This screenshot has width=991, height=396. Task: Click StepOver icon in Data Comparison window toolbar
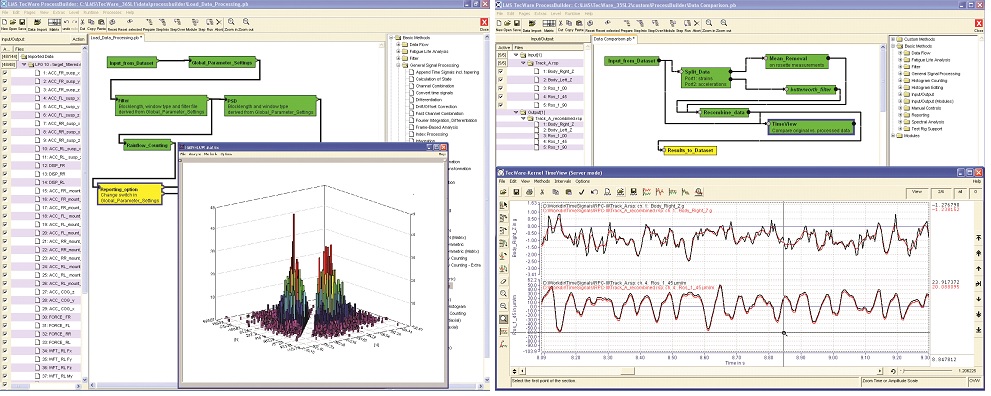(655, 23)
